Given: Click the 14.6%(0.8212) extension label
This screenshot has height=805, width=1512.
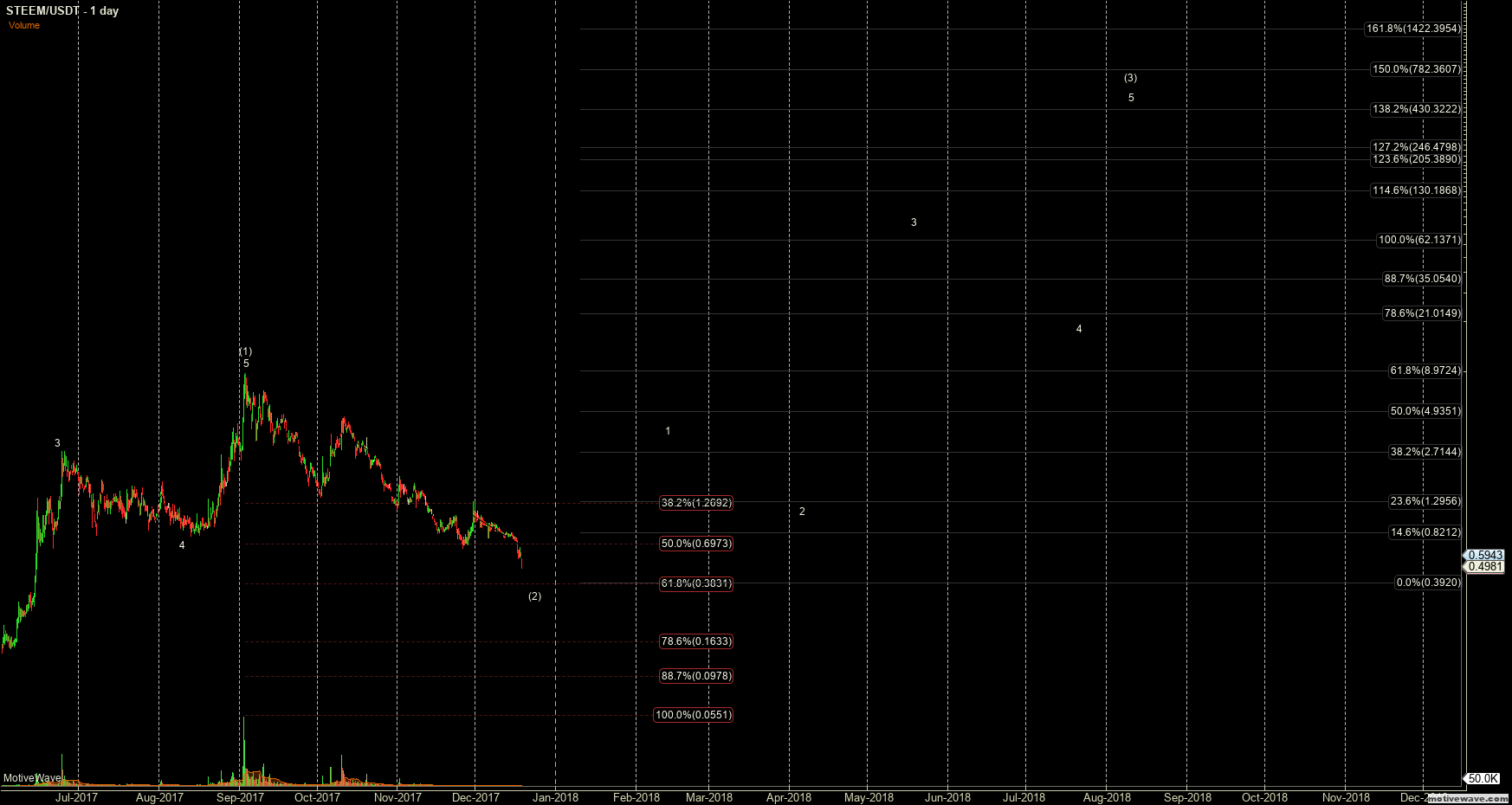Looking at the screenshot, I should [1425, 532].
